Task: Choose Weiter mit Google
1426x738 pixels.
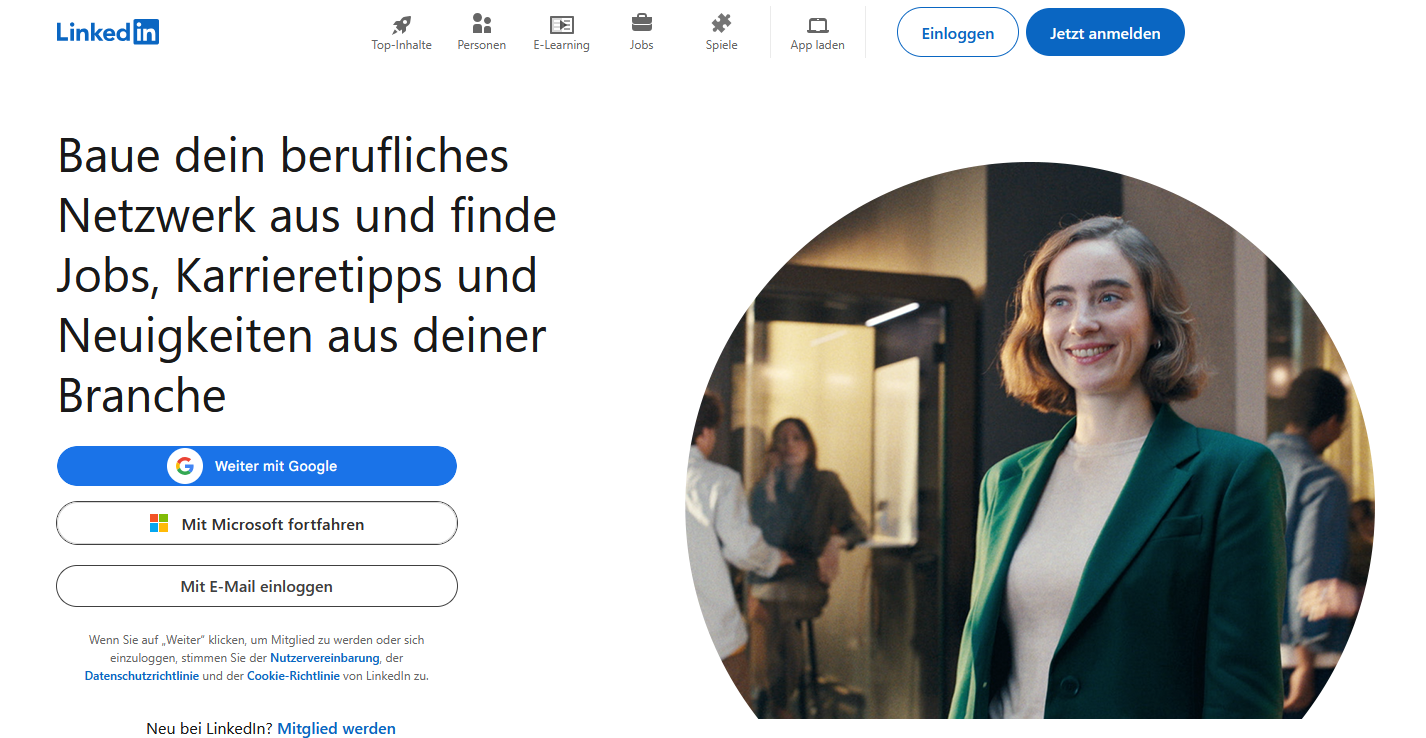Action: coord(257,465)
